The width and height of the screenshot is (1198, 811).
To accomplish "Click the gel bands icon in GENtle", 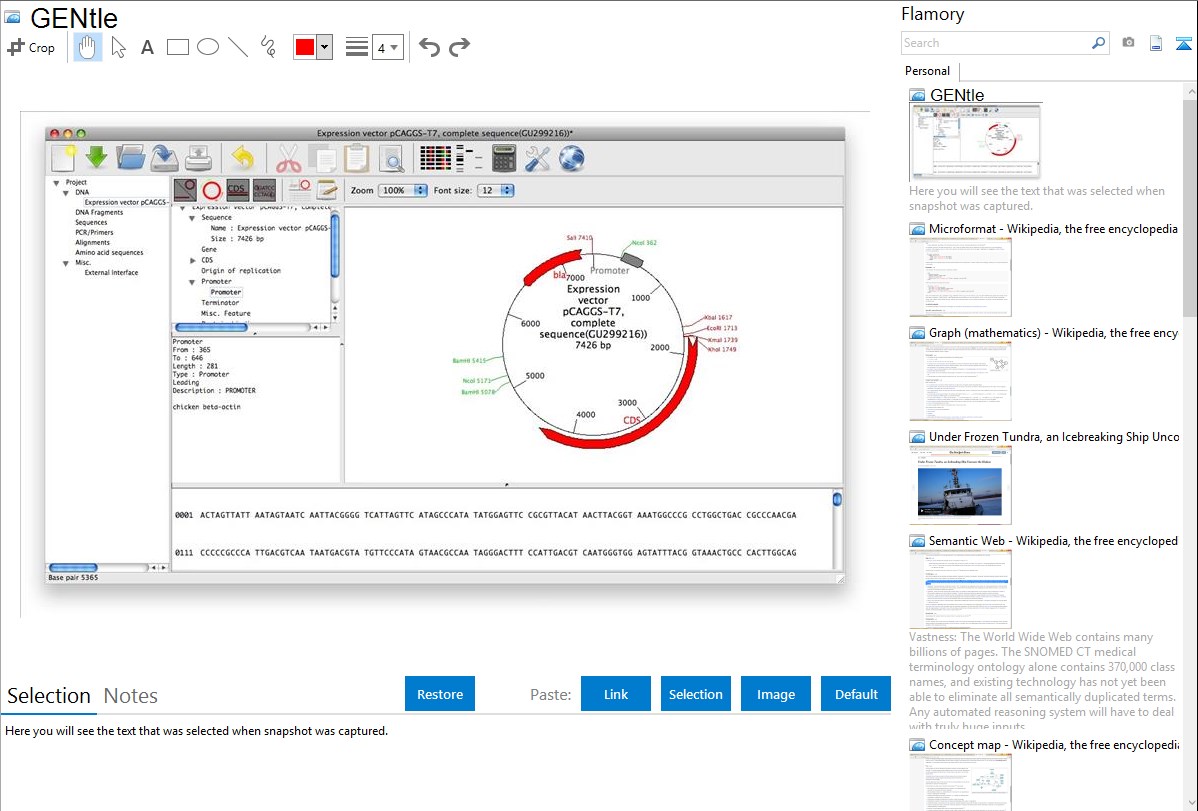I will pyautogui.click(x=468, y=158).
